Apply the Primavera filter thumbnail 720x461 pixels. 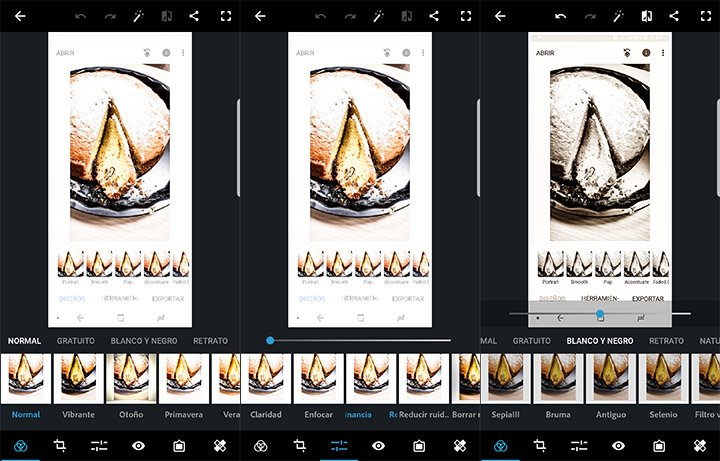[184, 378]
